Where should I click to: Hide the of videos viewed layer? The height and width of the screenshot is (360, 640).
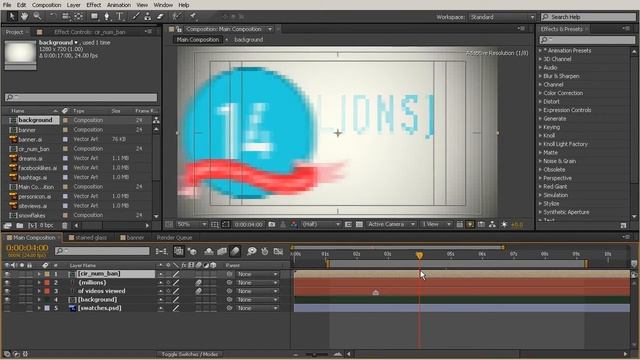click(7, 291)
